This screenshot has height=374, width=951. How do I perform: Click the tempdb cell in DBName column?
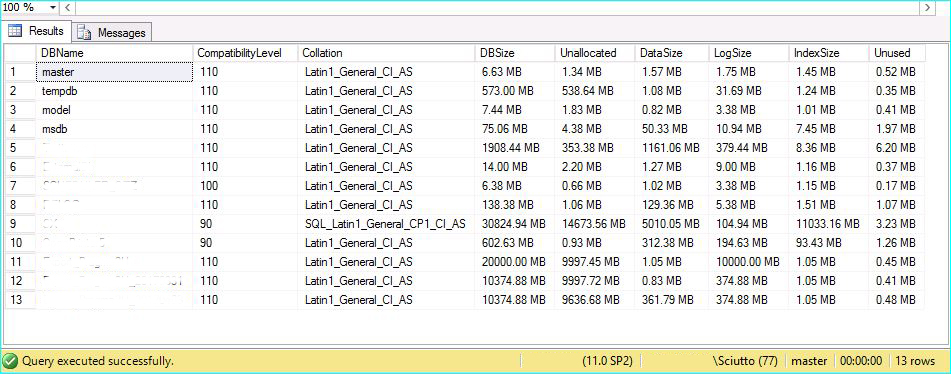(x=115, y=91)
